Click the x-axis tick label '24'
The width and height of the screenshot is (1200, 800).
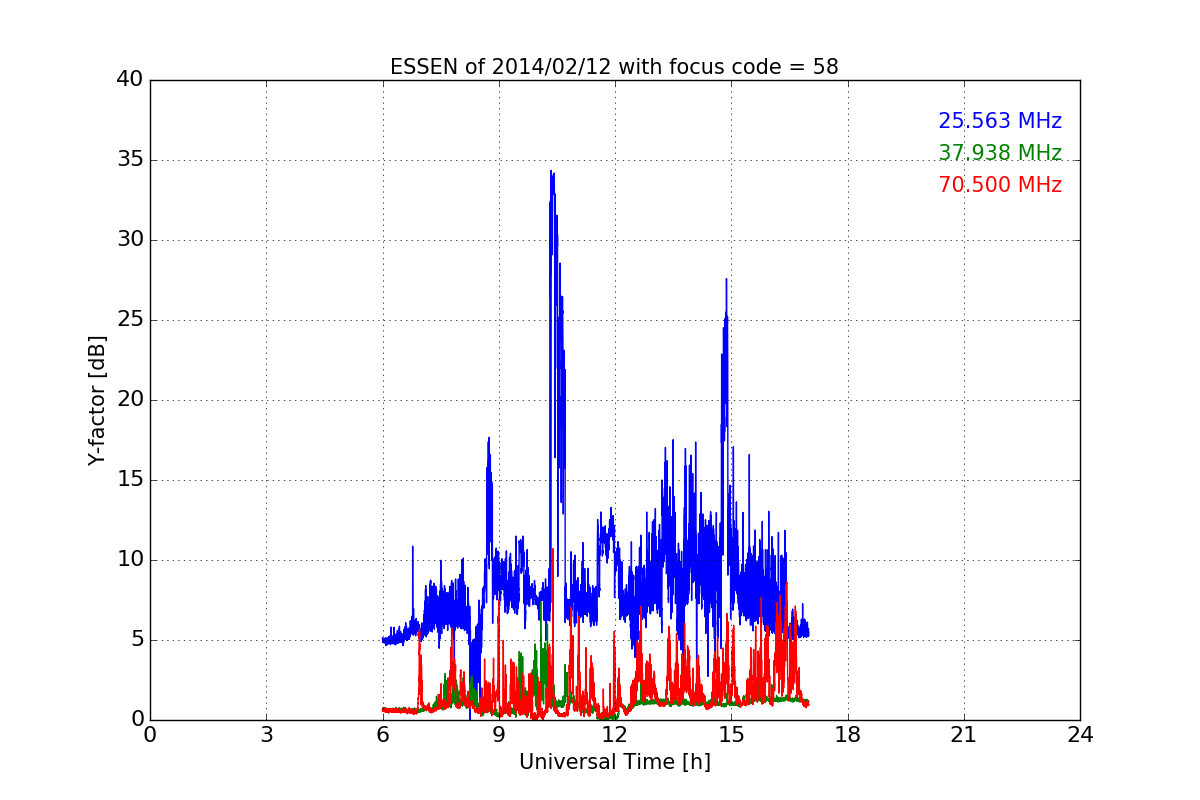click(1080, 735)
